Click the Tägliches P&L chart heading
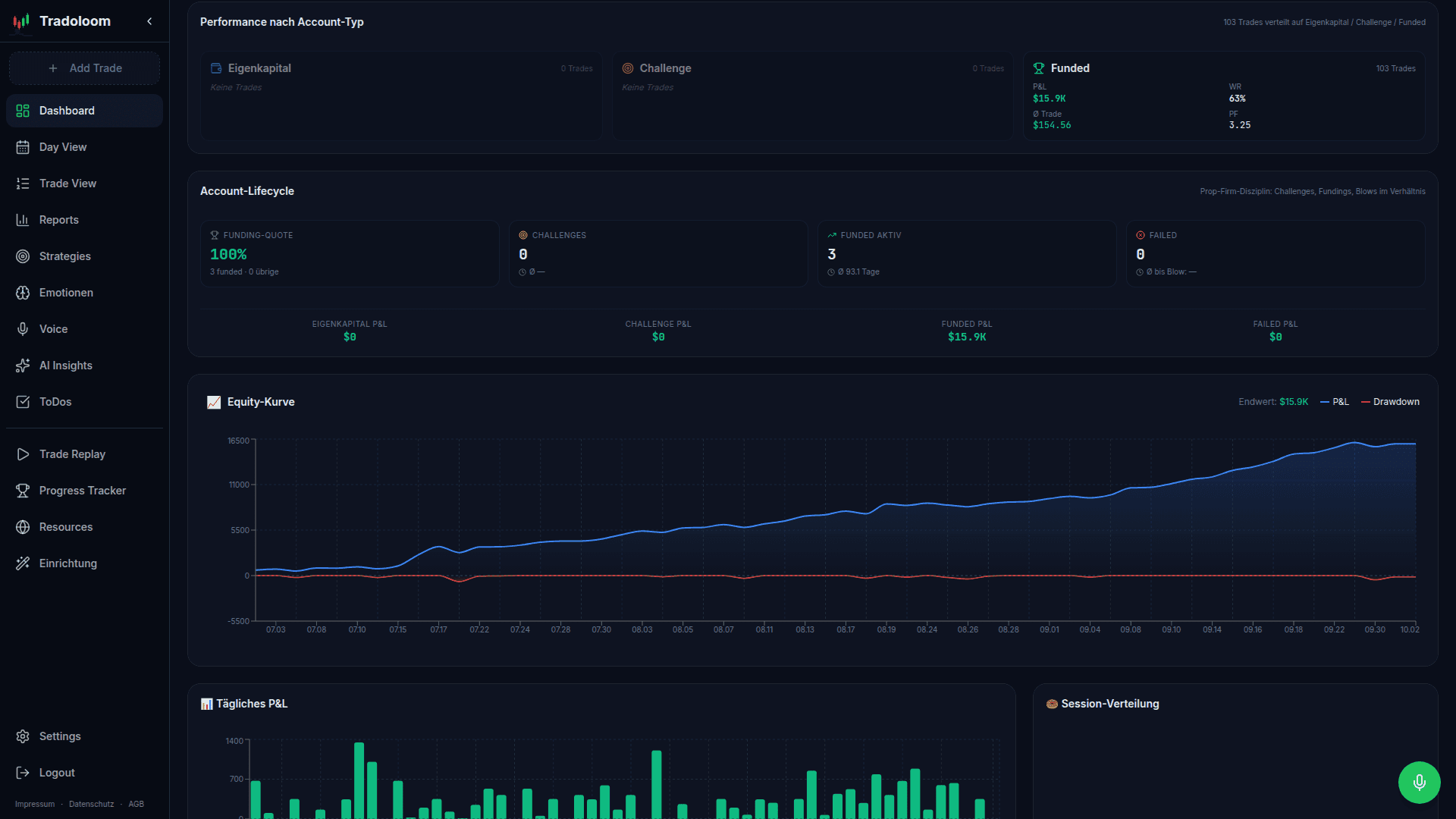 click(x=252, y=704)
